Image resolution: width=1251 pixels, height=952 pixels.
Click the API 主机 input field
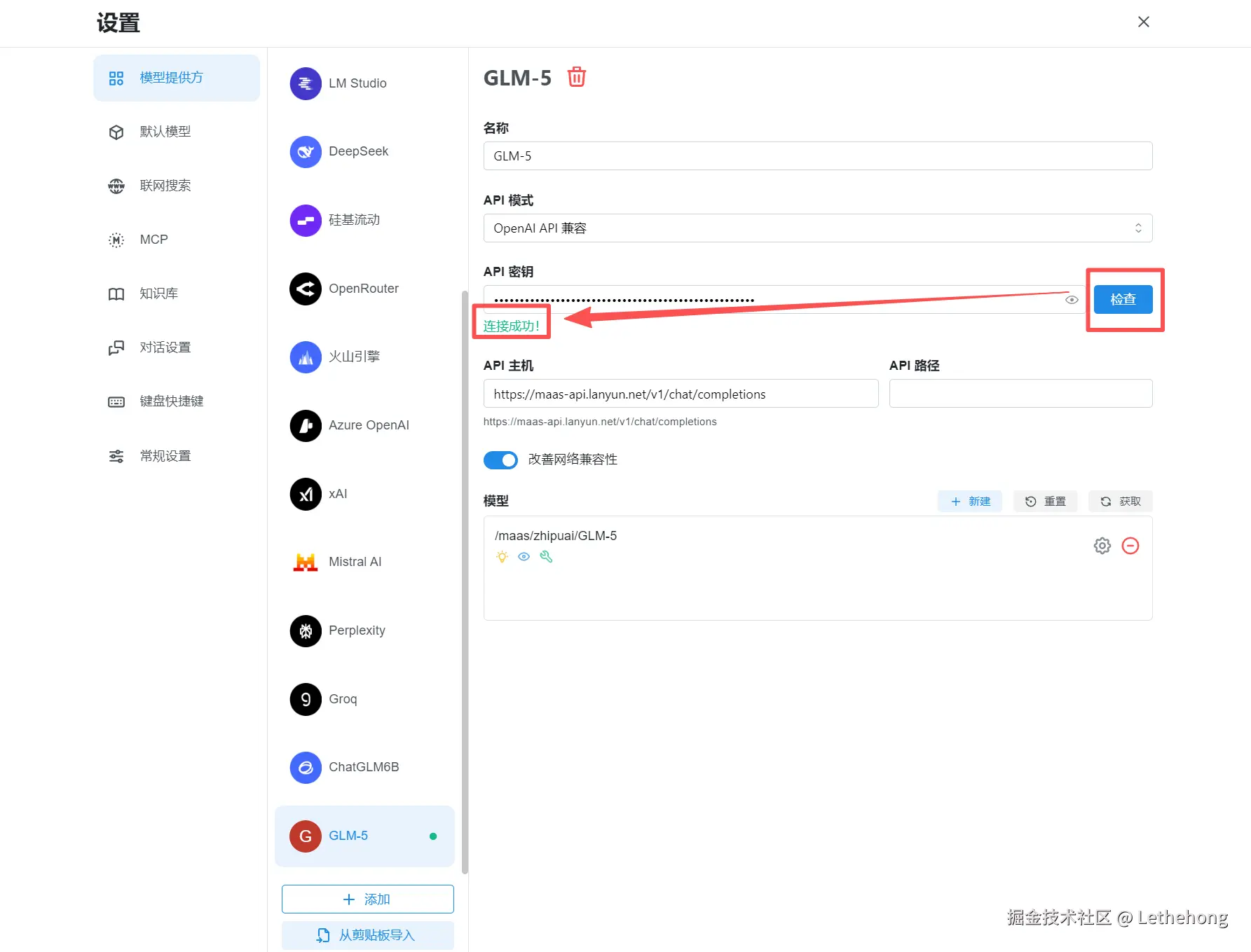(681, 394)
